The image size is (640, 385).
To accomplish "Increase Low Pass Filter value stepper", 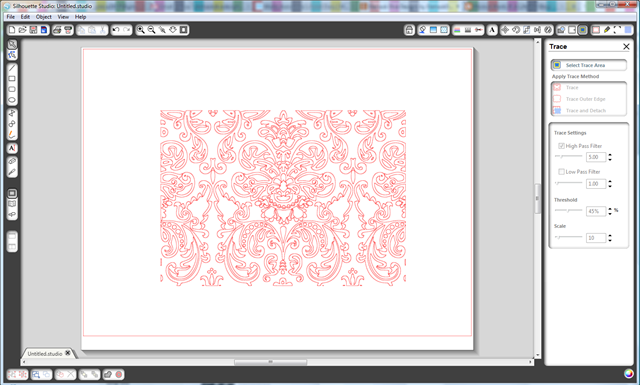I will coord(610,181).
